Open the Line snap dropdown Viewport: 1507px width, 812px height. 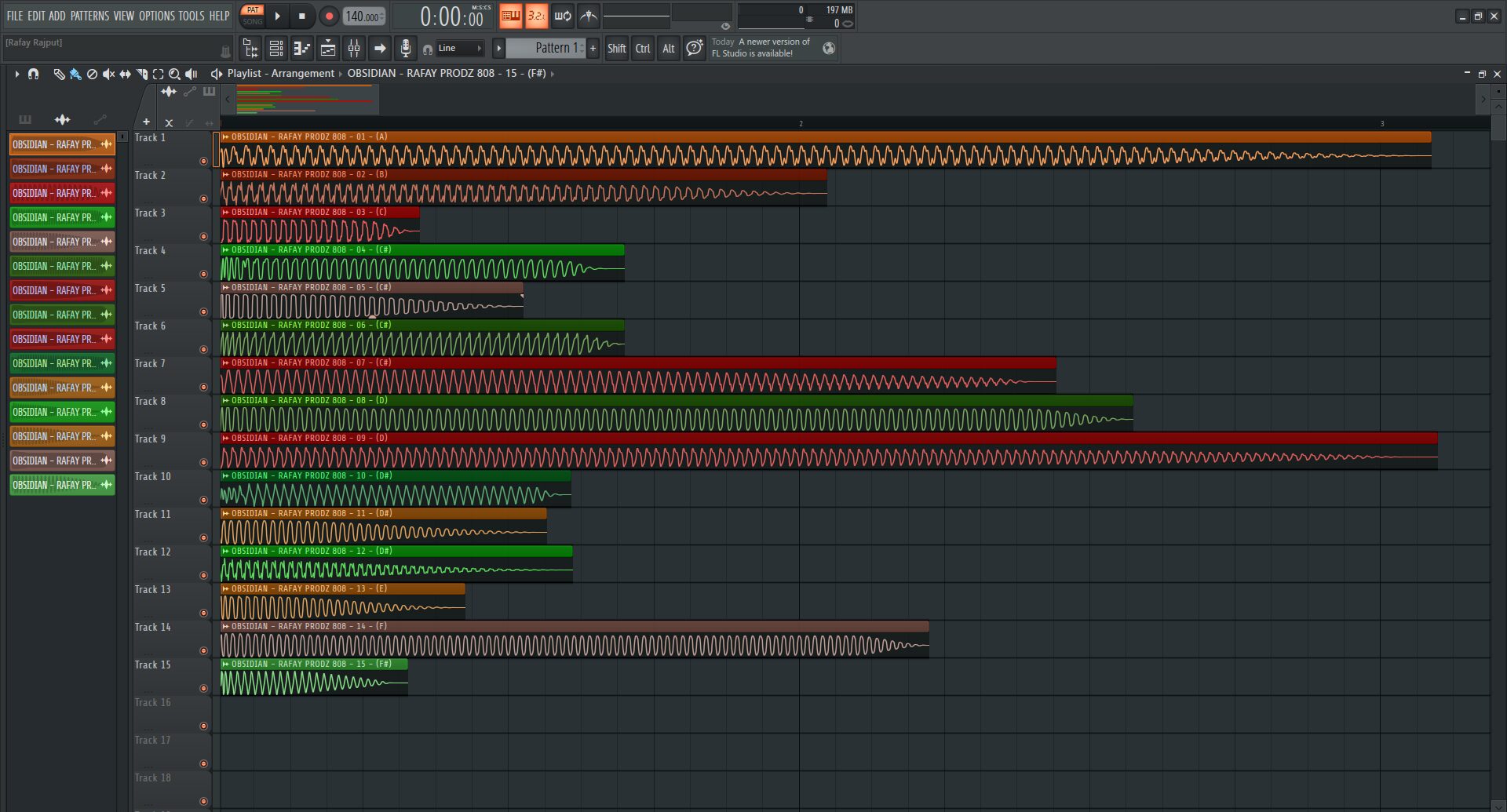(459, 49)
